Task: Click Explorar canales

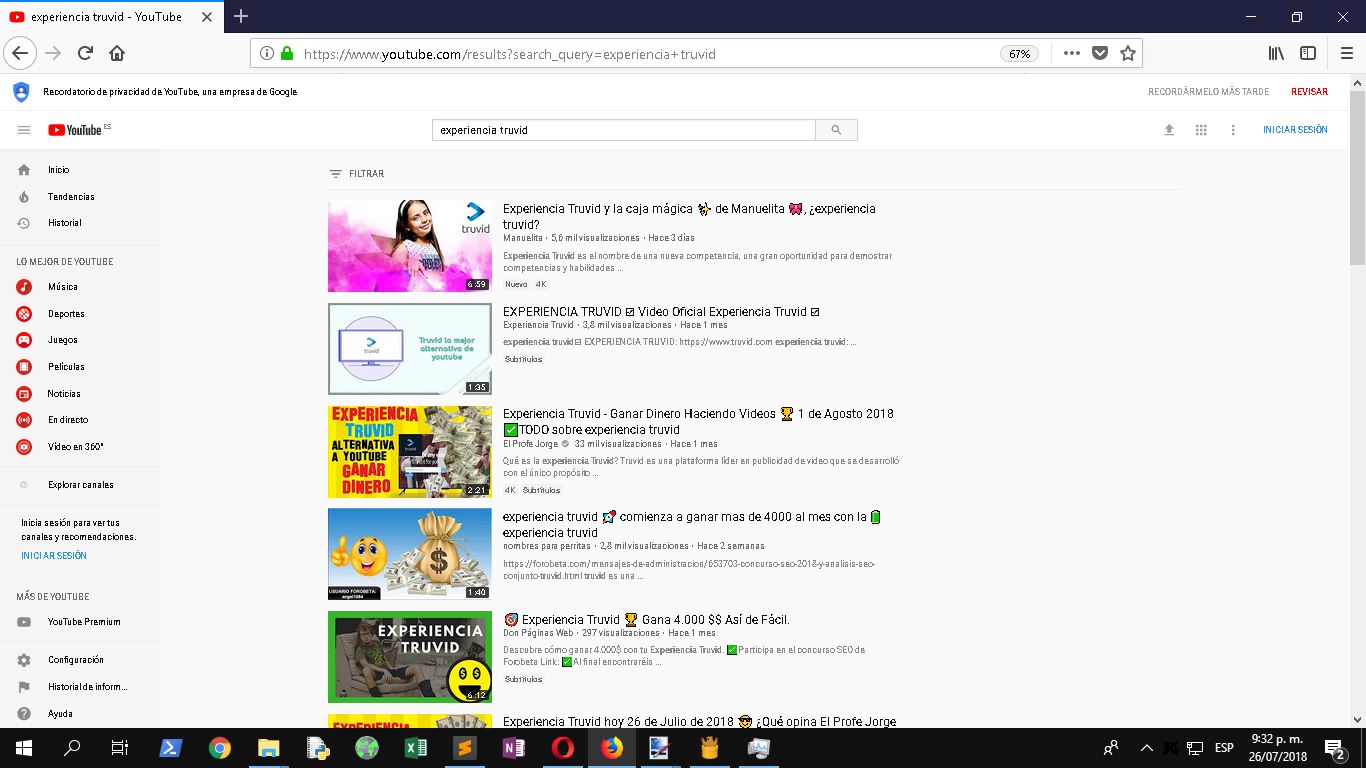Action: [80, 485]
